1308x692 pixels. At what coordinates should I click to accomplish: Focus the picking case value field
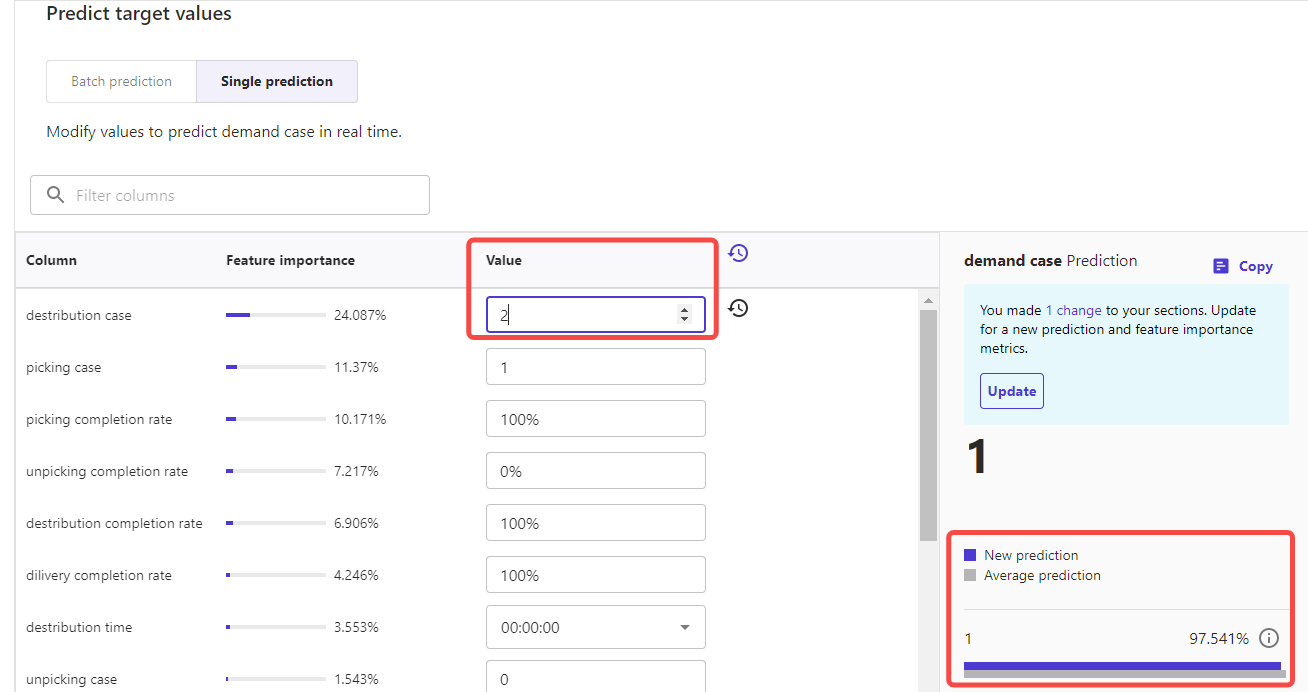pos(595,367)
